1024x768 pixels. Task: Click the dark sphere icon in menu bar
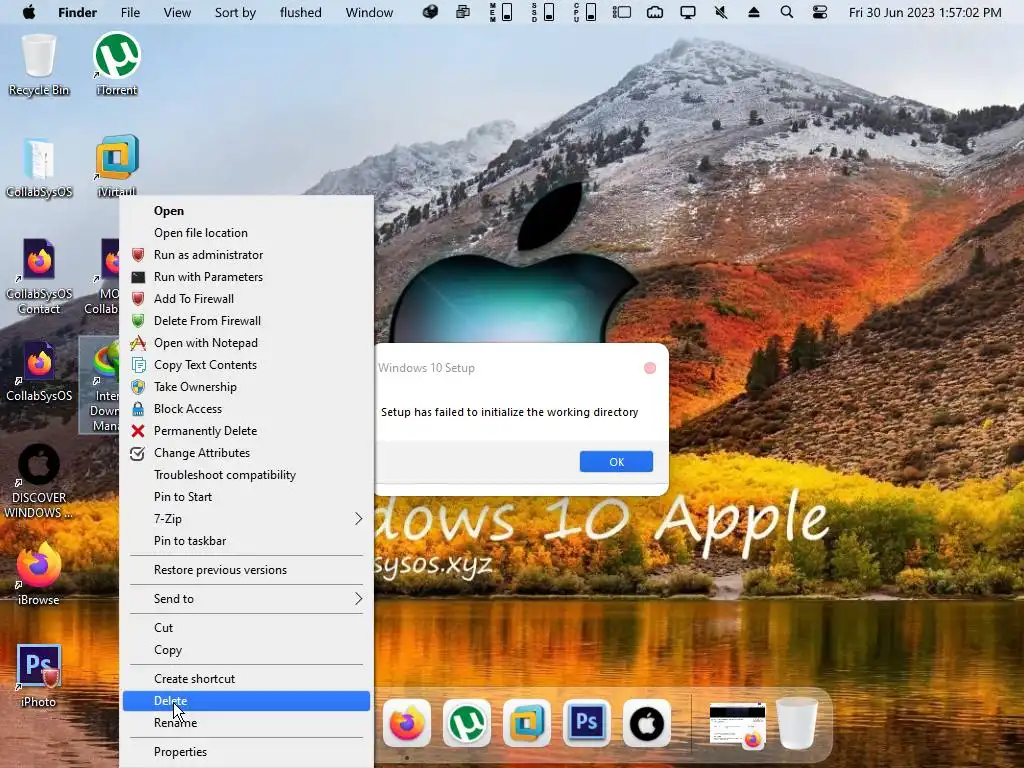click(x=430, y=12)
